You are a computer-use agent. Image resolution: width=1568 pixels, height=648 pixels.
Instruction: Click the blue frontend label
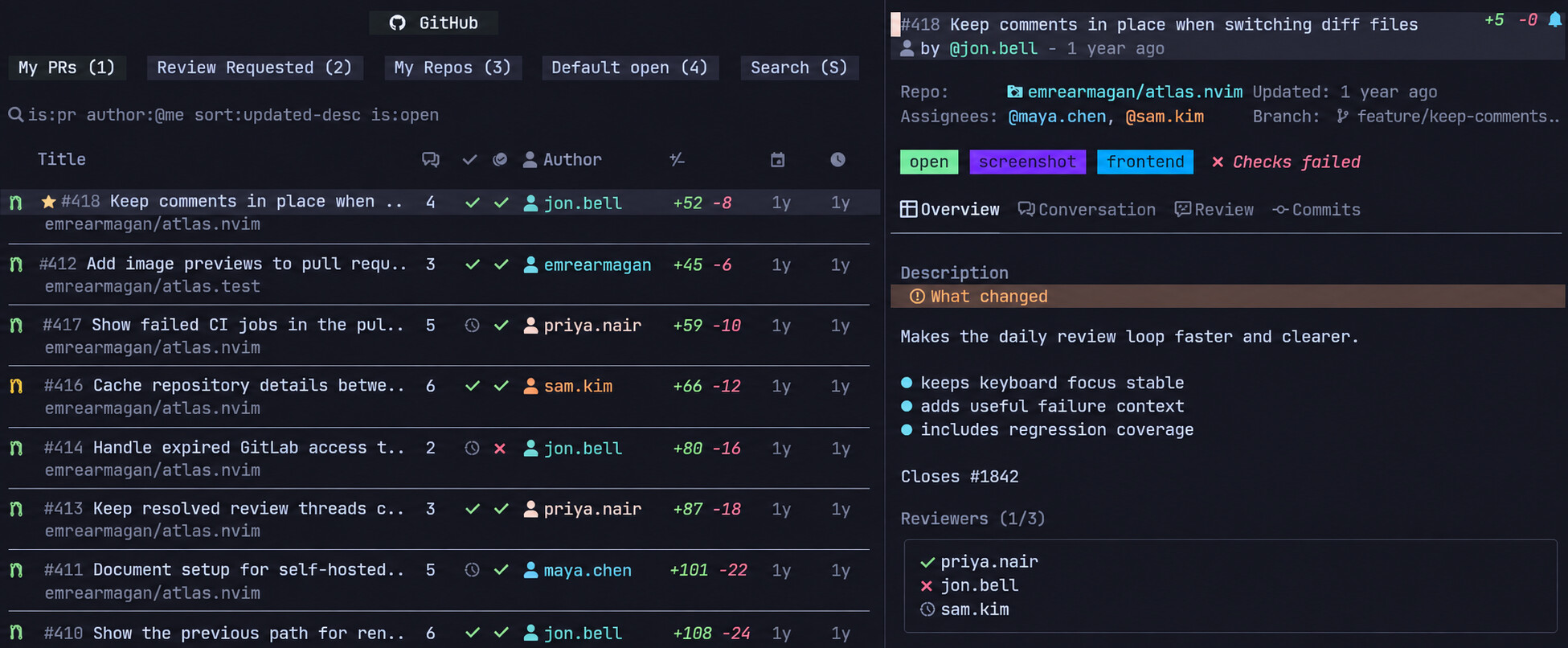tap(1145, 162)
